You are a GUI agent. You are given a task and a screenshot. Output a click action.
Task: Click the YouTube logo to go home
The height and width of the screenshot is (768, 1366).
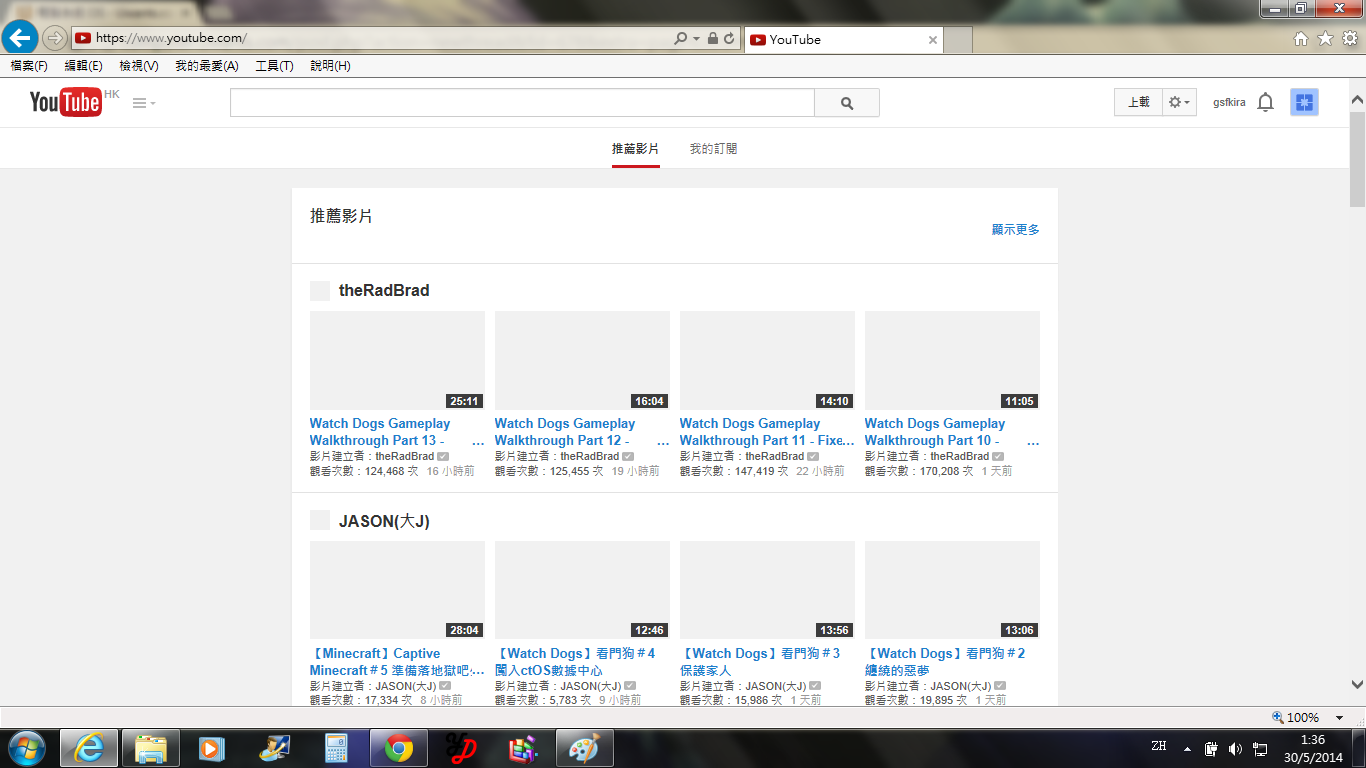coord(65,102)
